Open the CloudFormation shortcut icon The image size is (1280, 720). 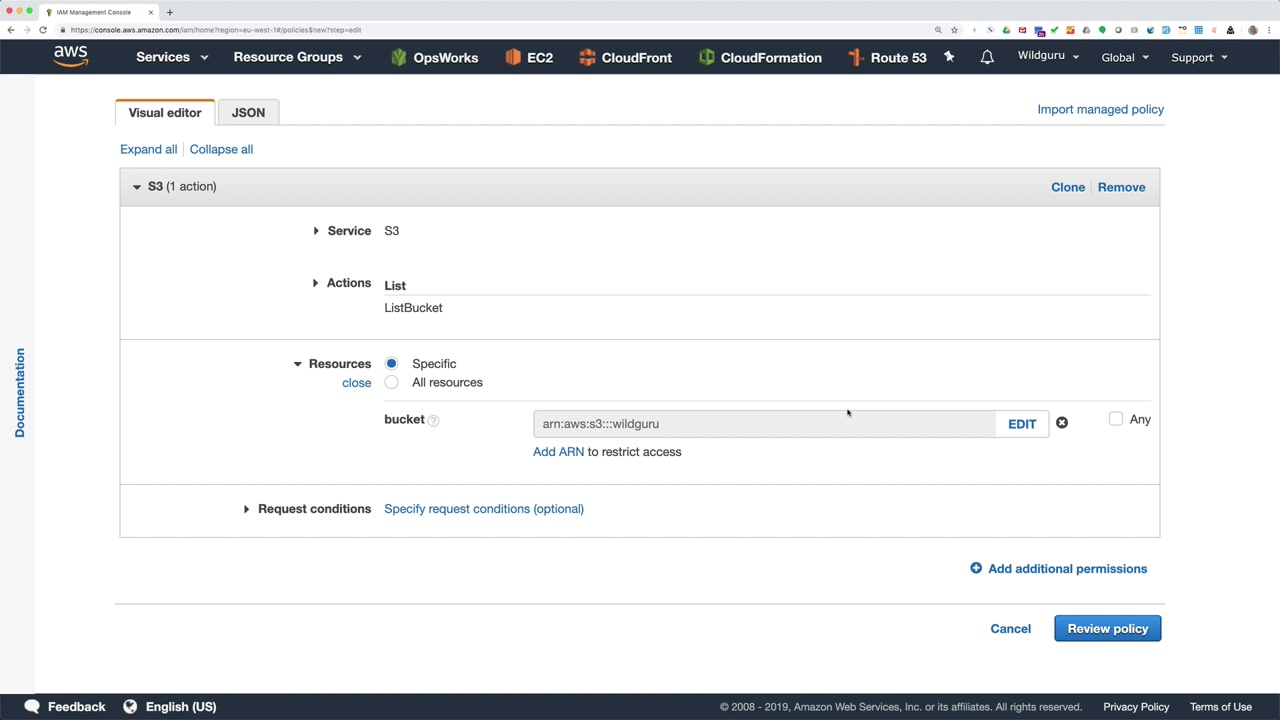tap(707, 58)
